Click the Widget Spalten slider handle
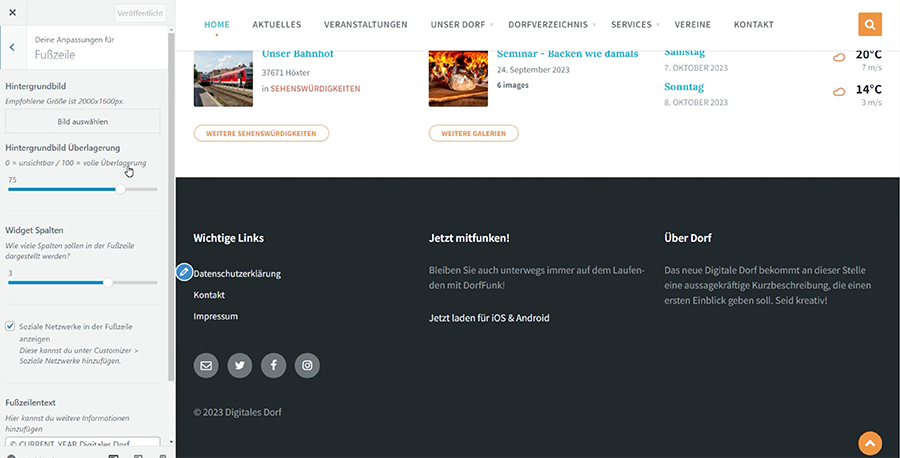900x458 pixels. pos(108,282)
